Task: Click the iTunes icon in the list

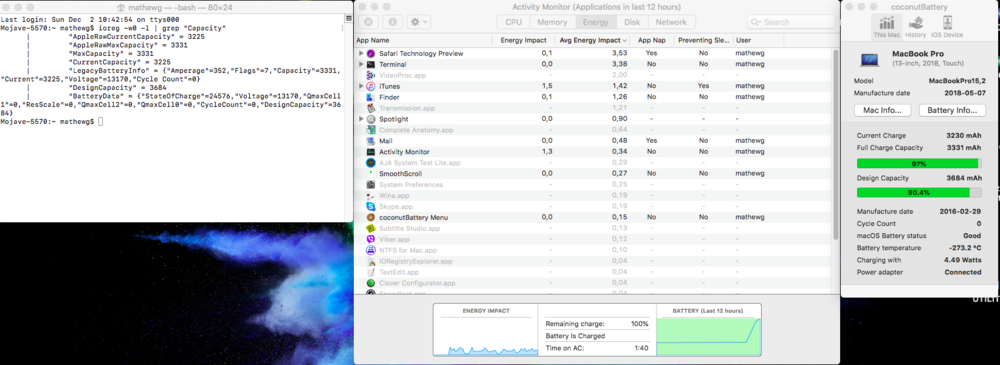Action: (371, 86)
